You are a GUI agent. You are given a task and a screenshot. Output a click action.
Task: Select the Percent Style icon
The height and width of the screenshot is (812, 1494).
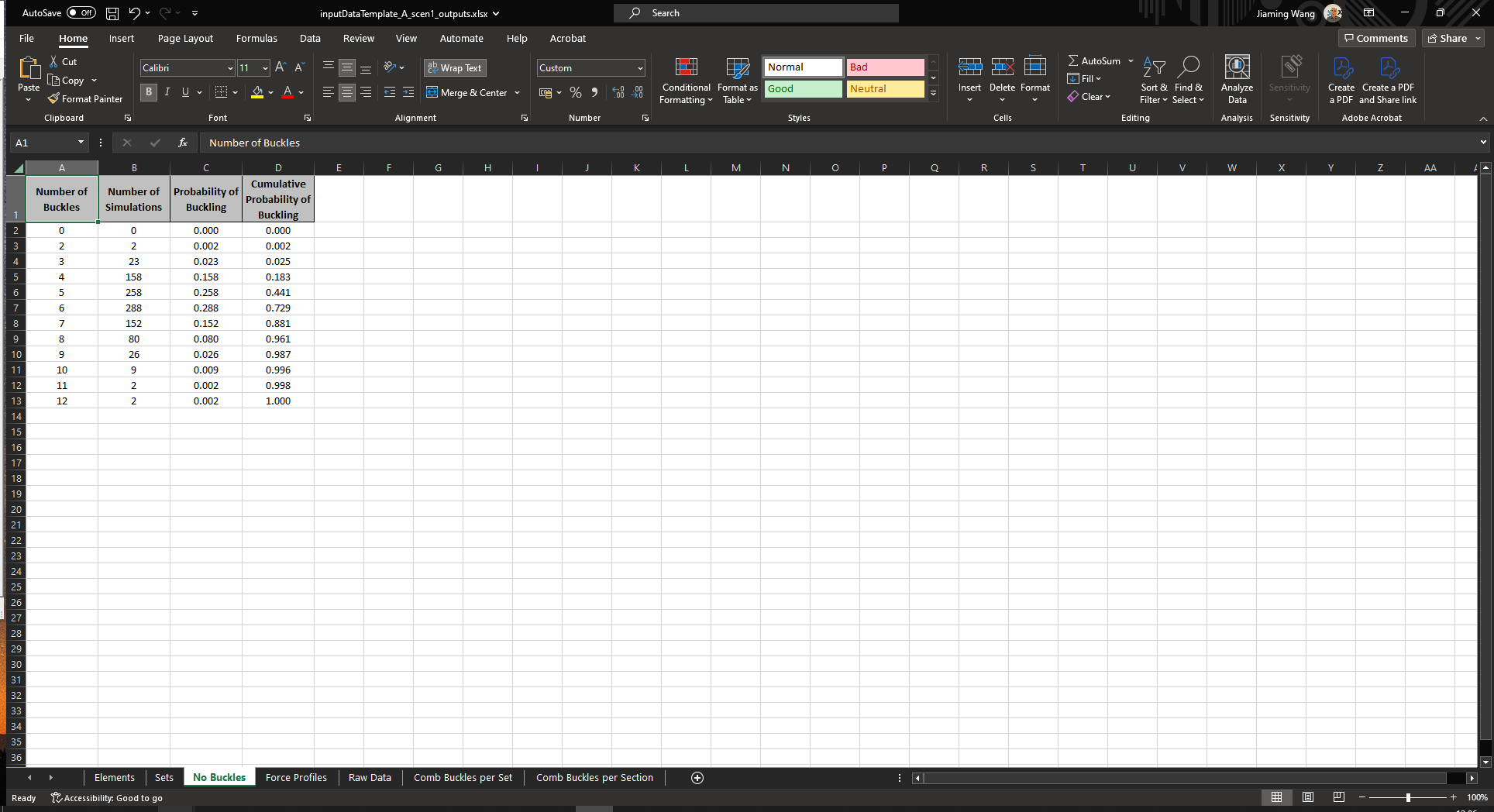click(x=575, y=92)
